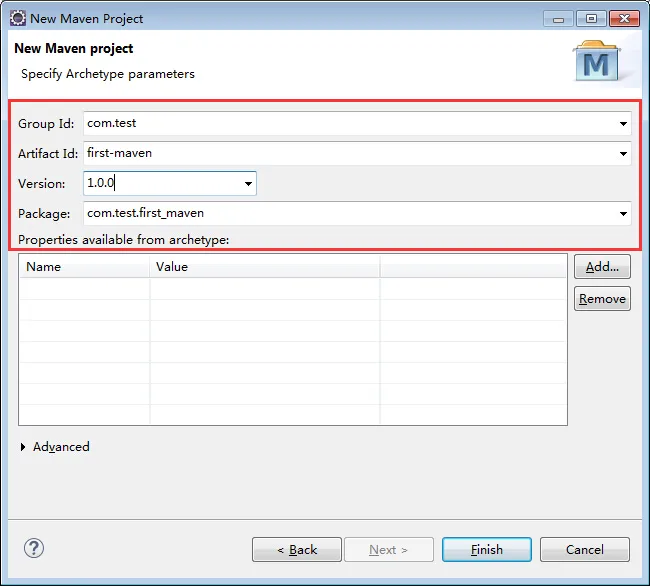
Task: Open the Group Id dropdown arrow
Action: coord(623,123)
